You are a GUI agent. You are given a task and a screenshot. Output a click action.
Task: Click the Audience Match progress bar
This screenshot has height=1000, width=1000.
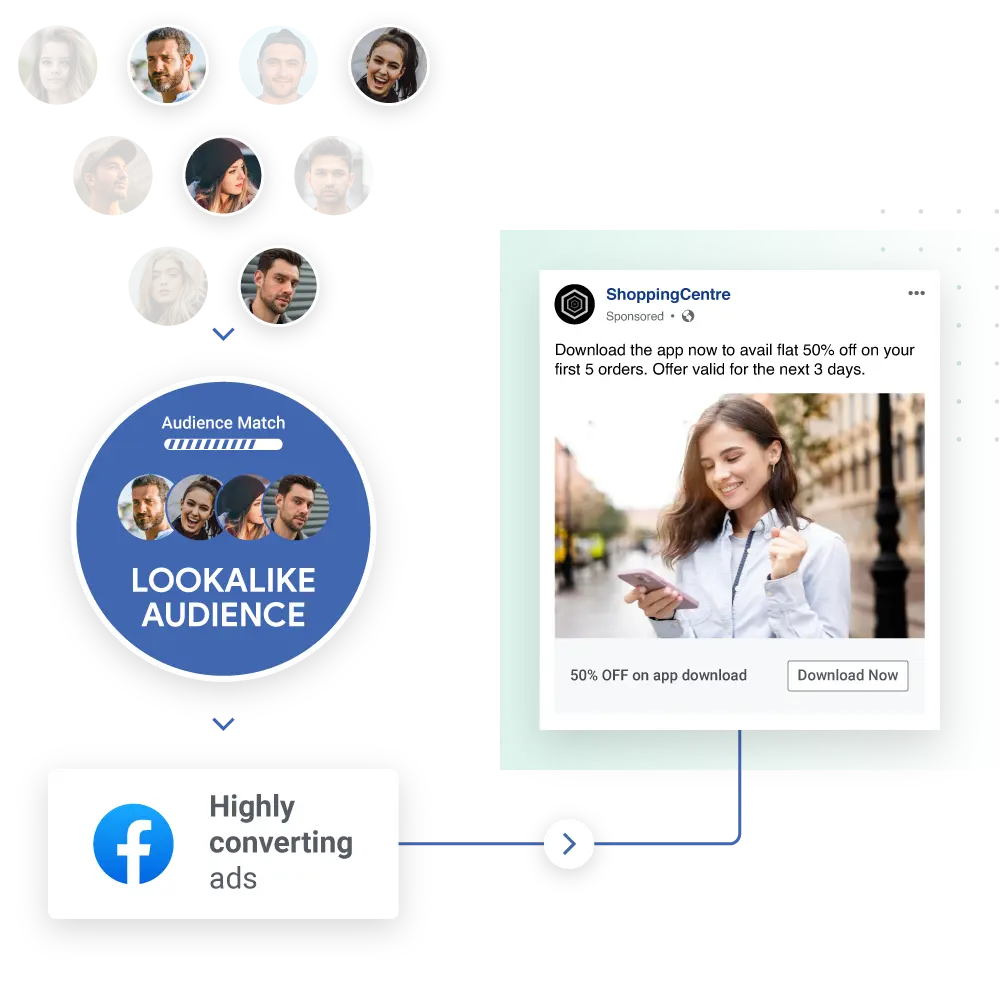[x=223, y=444]
